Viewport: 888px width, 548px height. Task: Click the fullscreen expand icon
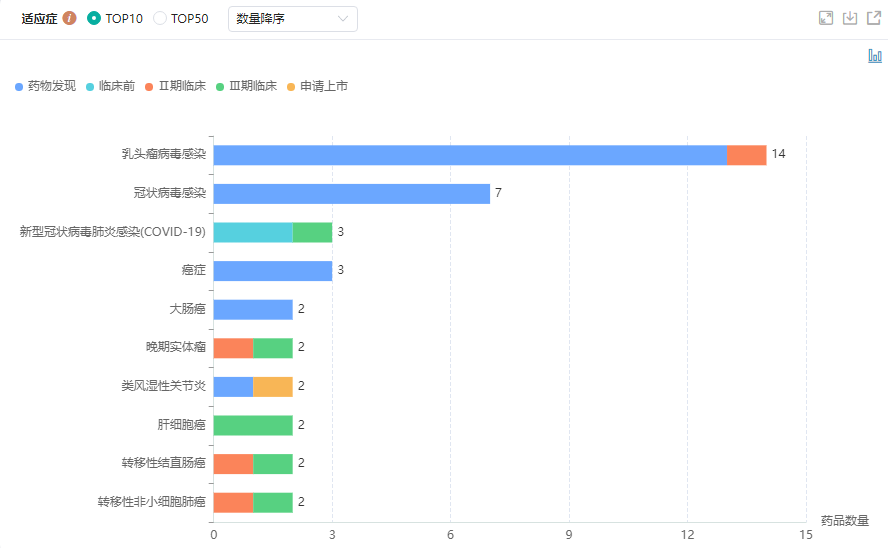pos(825,18)
